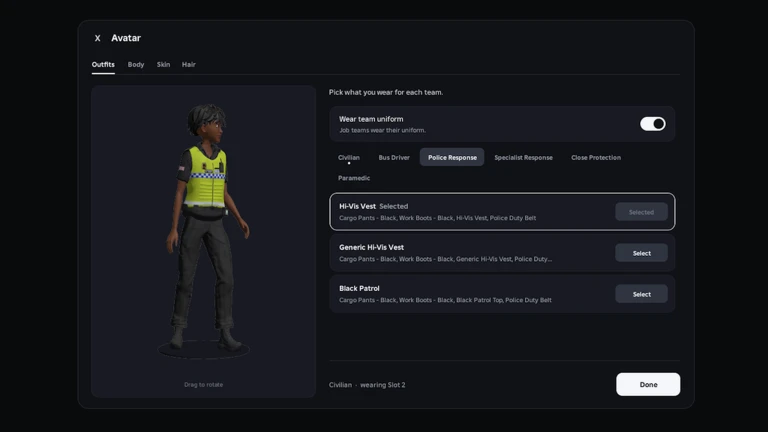The height and width of the screenshot is (432, 768).
Task: Select the Civilian team tab
Action: pos(349,157)
